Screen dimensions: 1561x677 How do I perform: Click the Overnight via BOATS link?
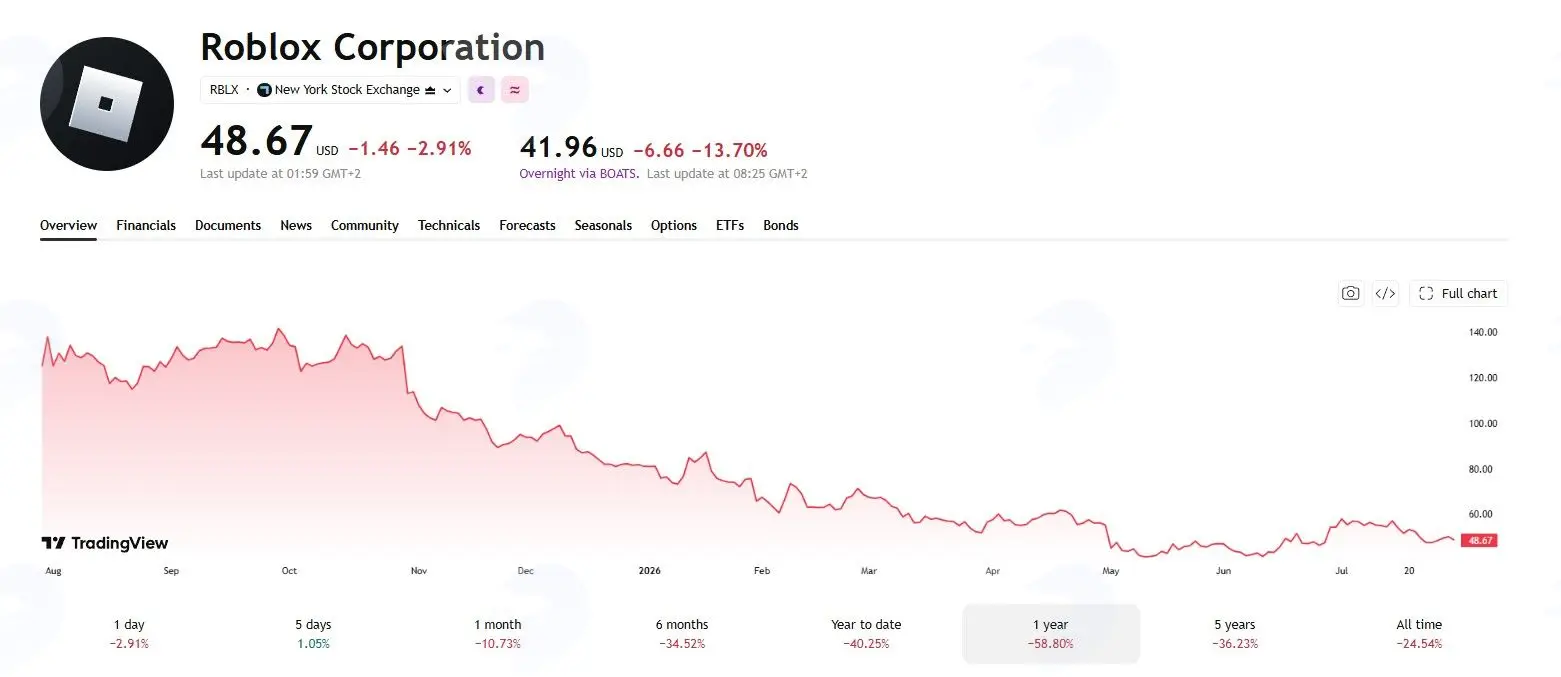pos(579,173)
